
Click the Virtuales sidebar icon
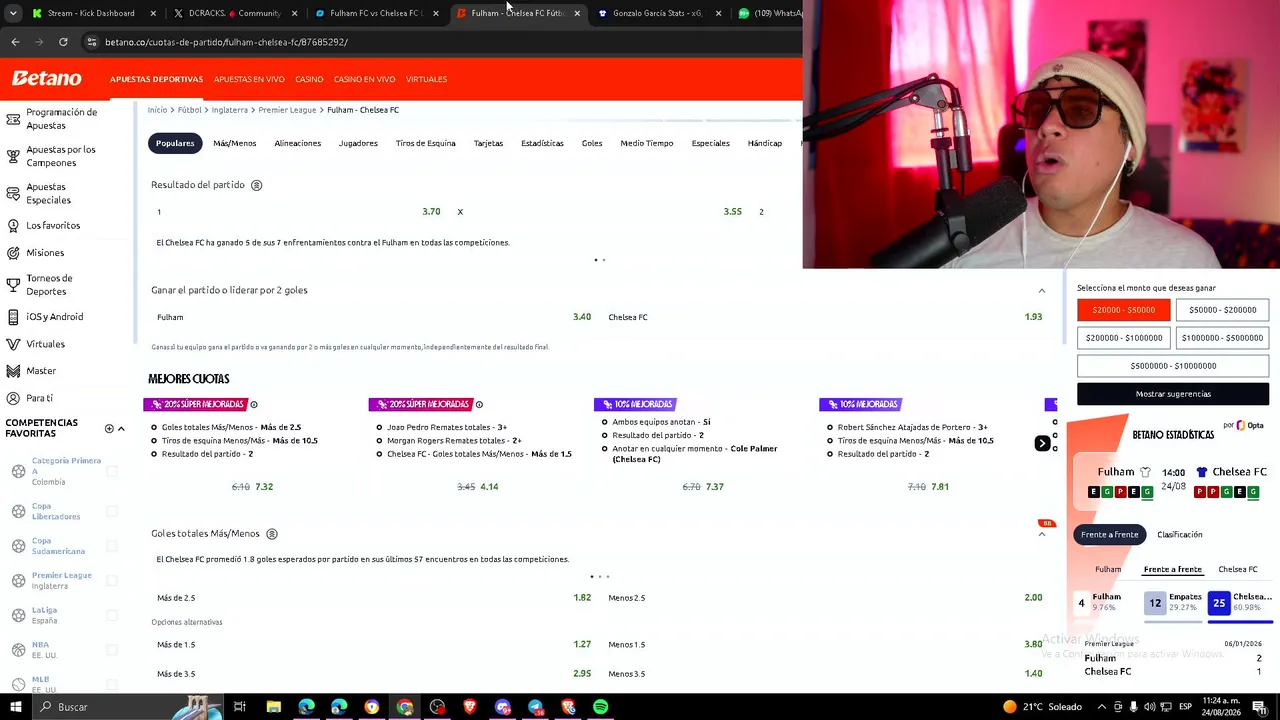click(13, 344)
